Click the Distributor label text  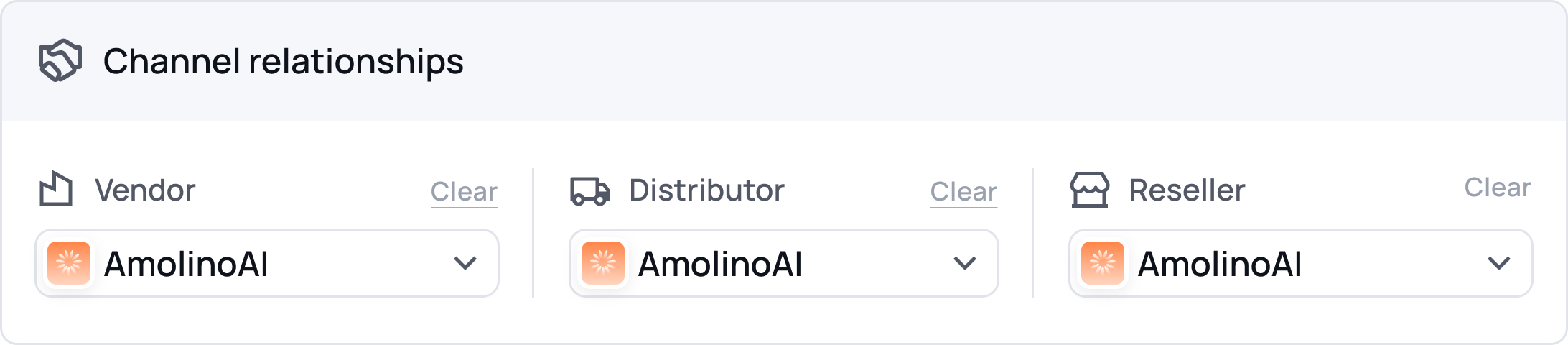coord(706,190)
